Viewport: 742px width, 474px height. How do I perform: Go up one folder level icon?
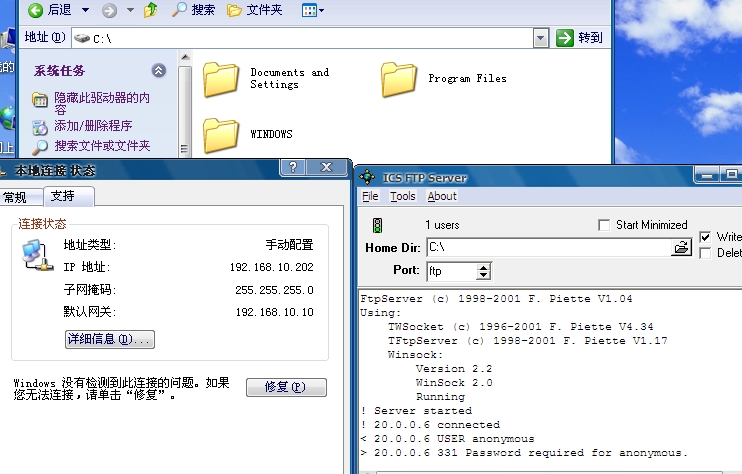150,10
